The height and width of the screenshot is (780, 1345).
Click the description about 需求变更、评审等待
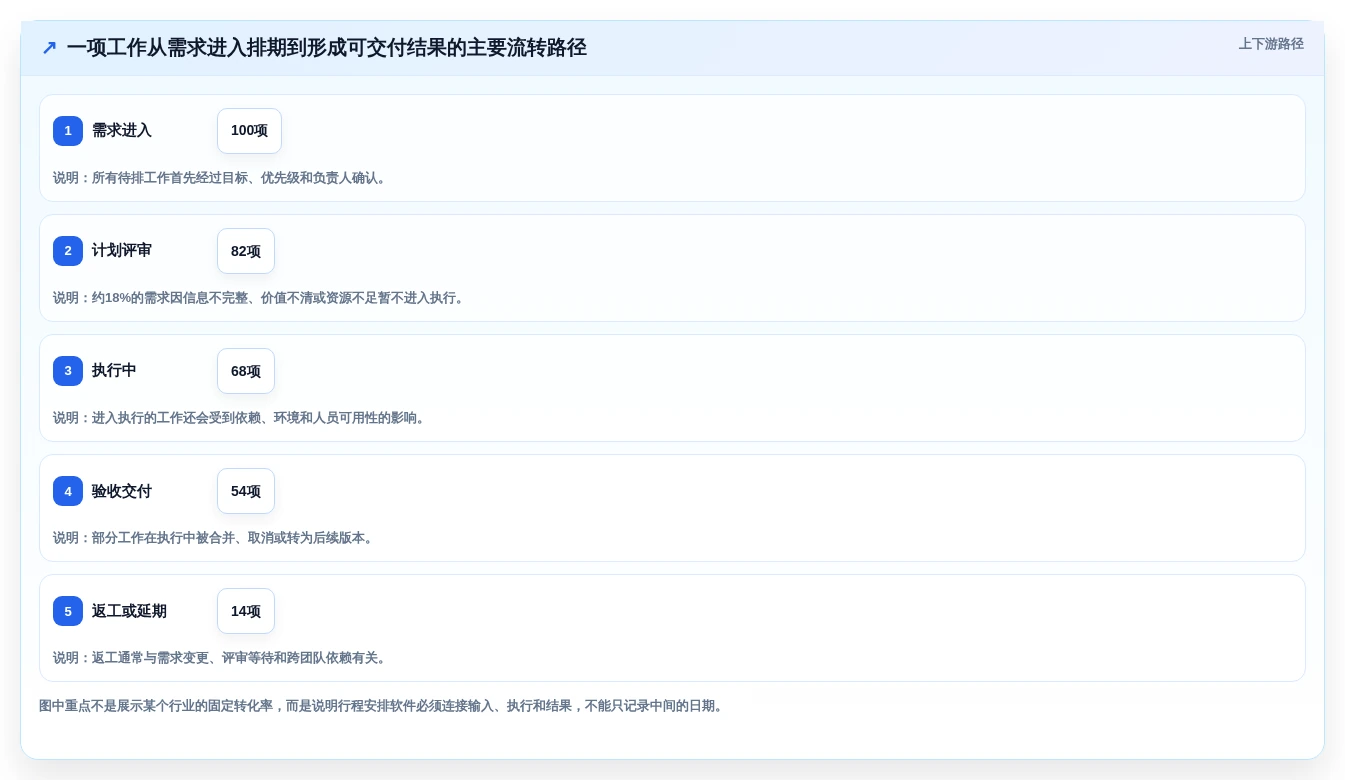coord(222,658)
